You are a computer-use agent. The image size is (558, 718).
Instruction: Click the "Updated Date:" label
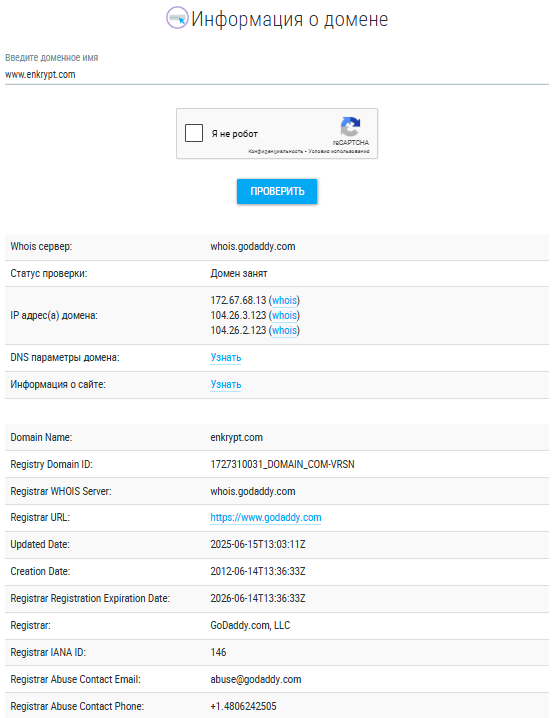40,544
